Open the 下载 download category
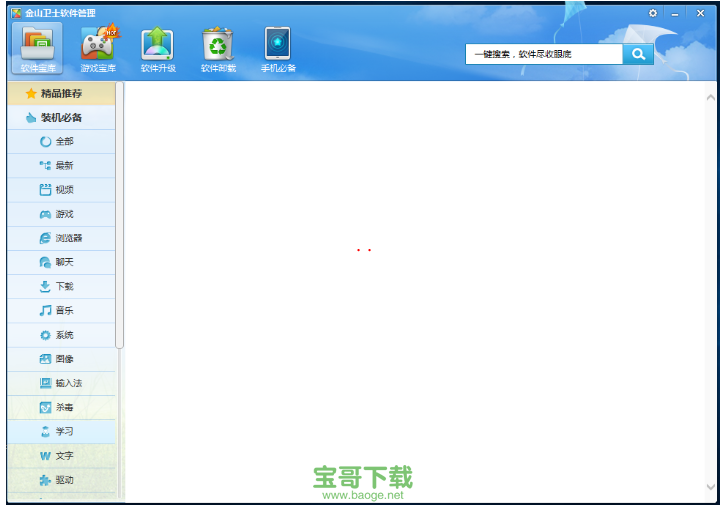This screenshot has width=726, height=507. pyautogui.click(x=60, y=286)
